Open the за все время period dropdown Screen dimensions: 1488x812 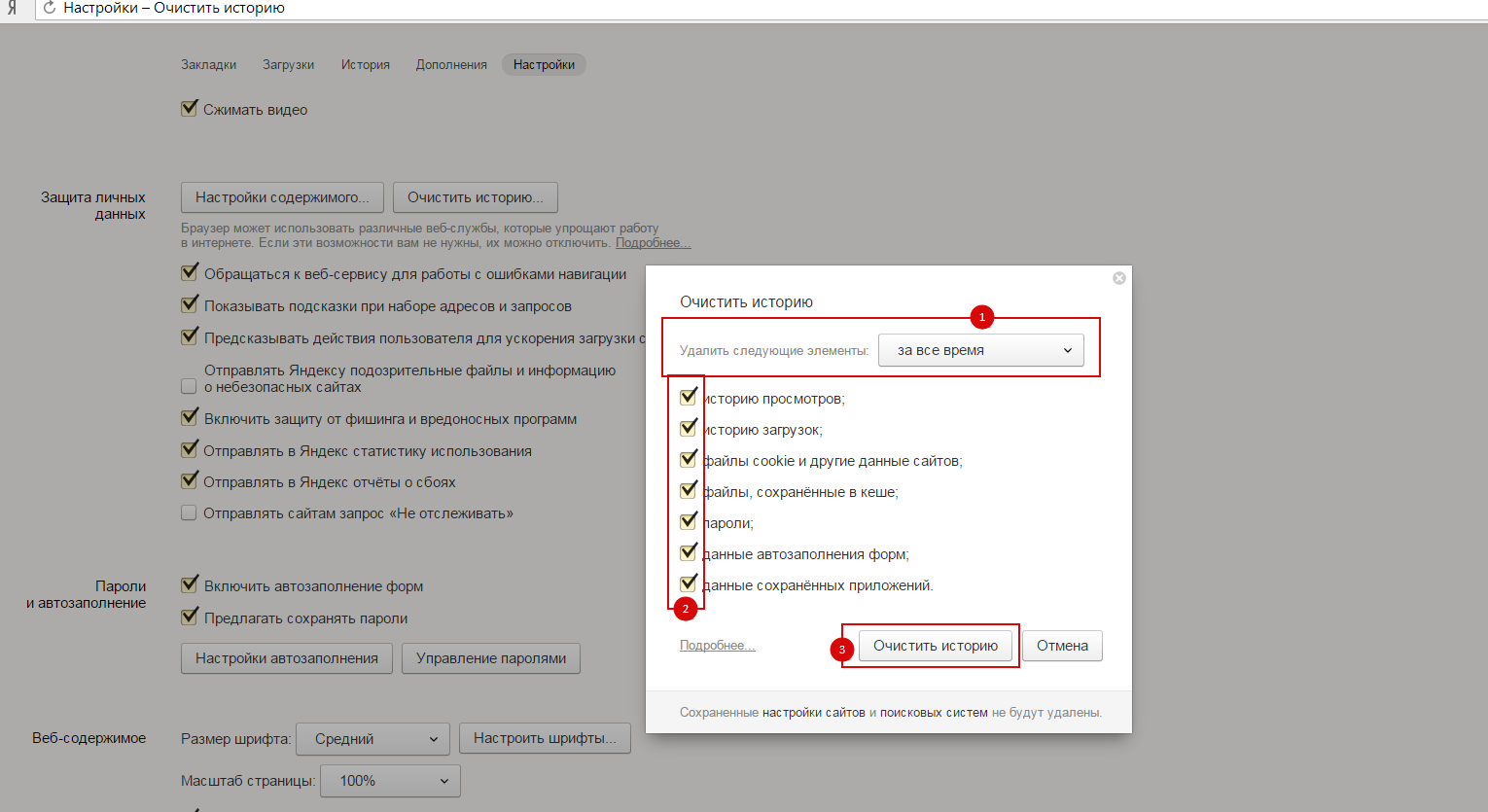click(x=981, y=350)
